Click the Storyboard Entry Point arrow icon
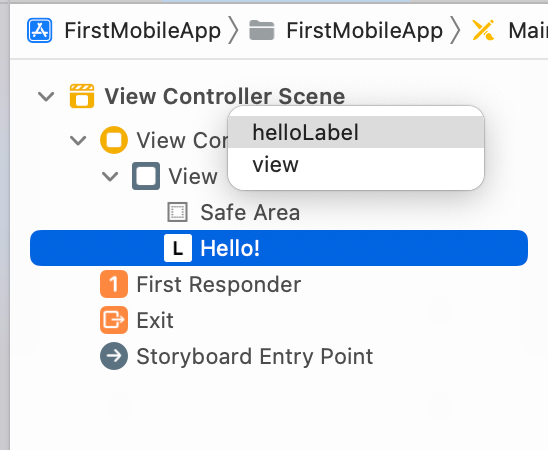The width and height of the screenshot is (548, 450). coord(114,356)
